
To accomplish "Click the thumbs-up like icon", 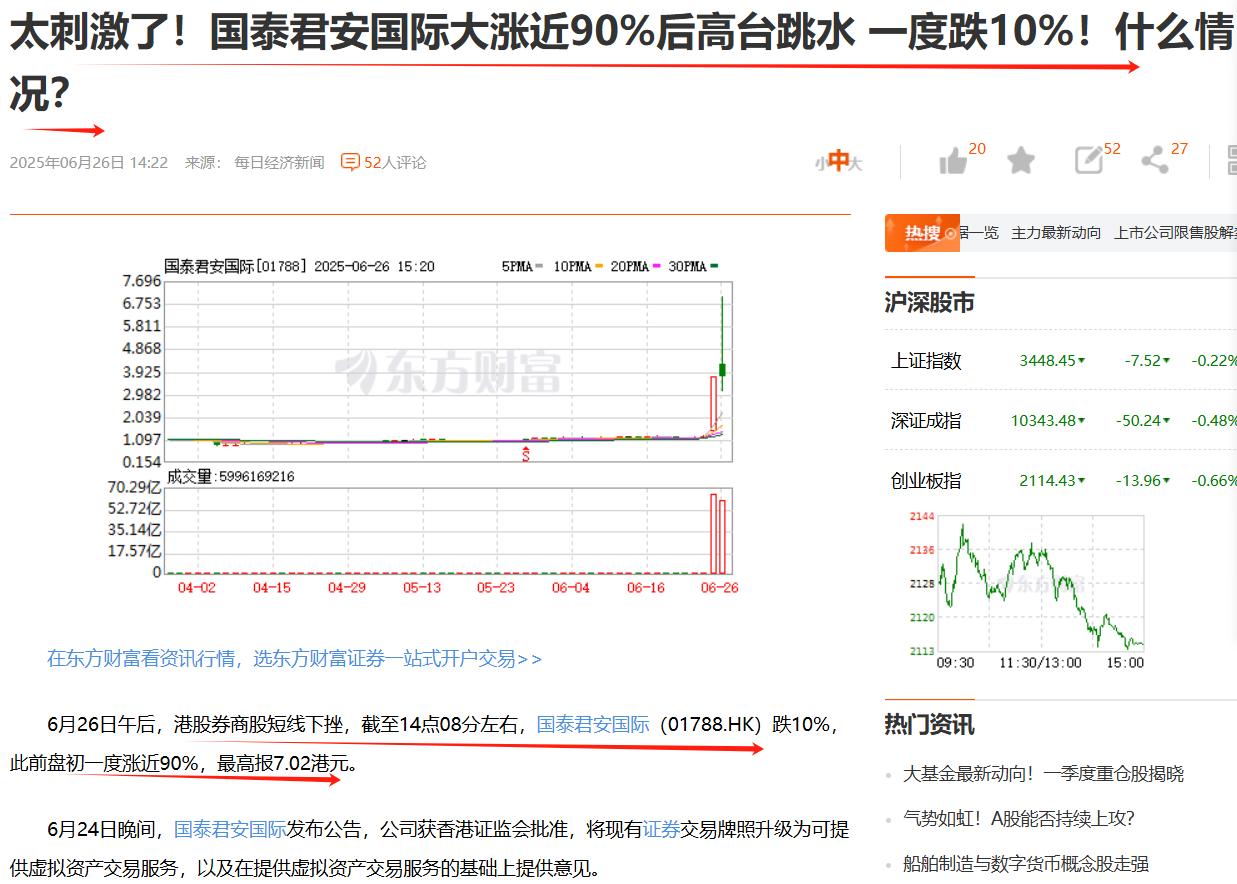I will pos(953,161).
